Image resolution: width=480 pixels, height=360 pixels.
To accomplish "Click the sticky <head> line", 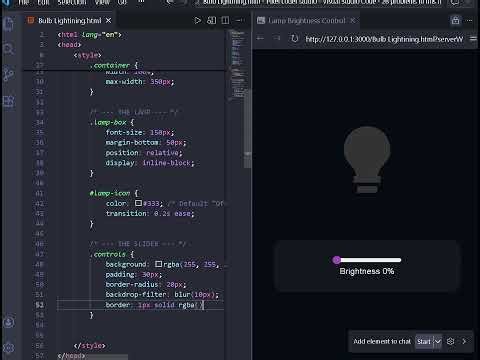I will coord(69,45).
